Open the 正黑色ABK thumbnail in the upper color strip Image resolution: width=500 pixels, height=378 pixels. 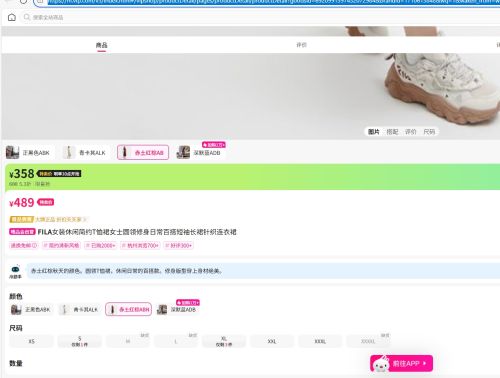point(28,152)
